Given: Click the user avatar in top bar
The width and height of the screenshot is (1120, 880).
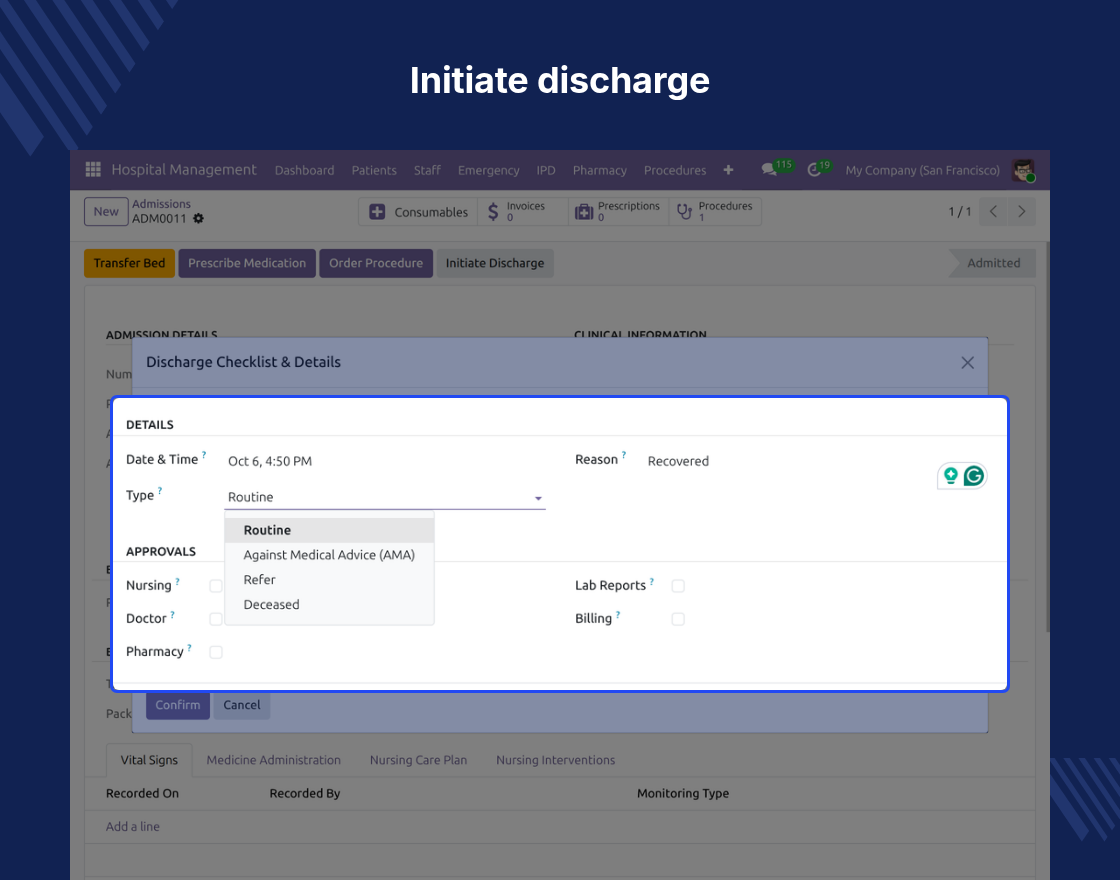Looking at the screenshot, I should coord(1024,170).
